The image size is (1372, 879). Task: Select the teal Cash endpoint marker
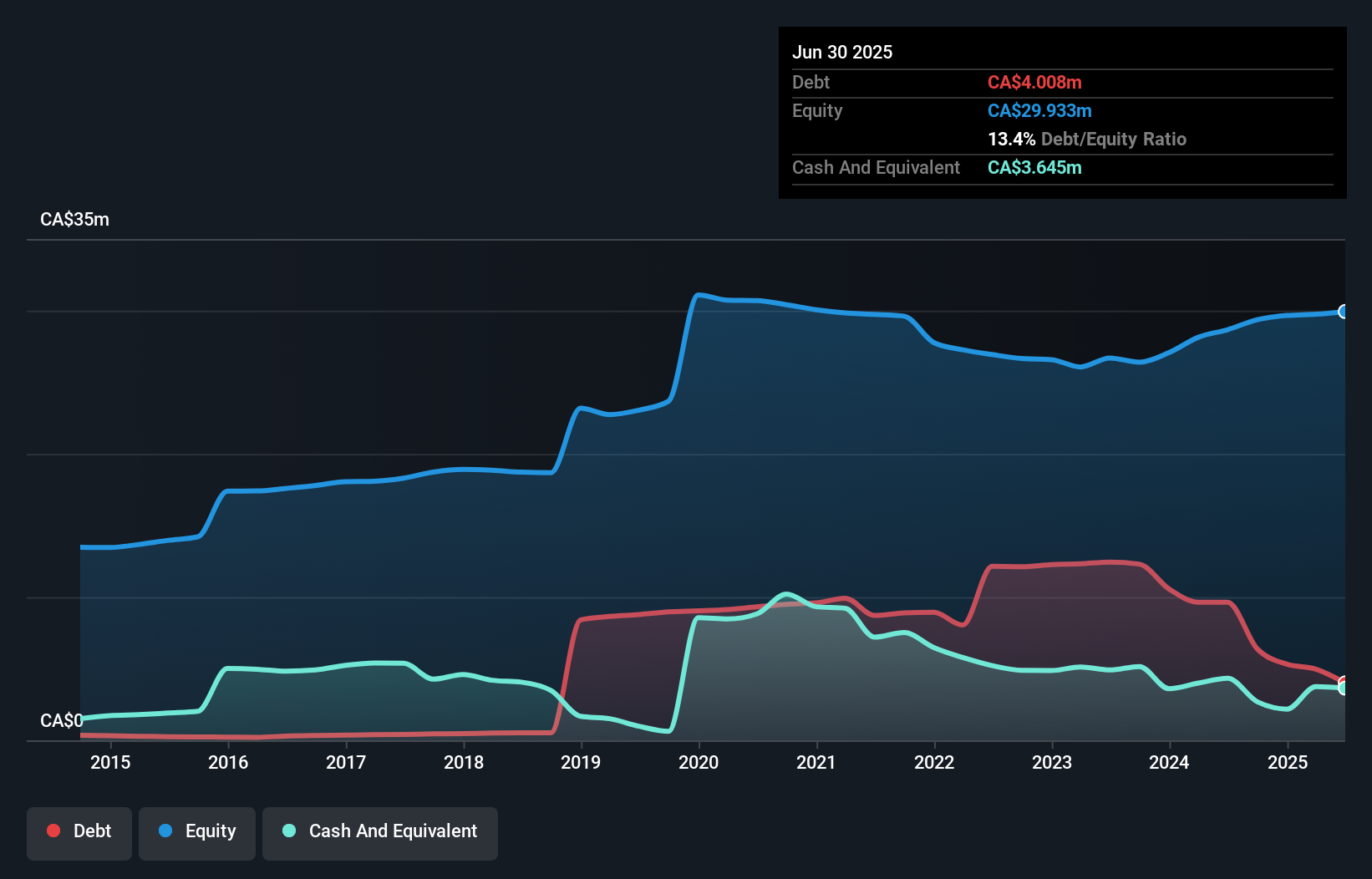pyautogui.click(x=1344, y=688)
